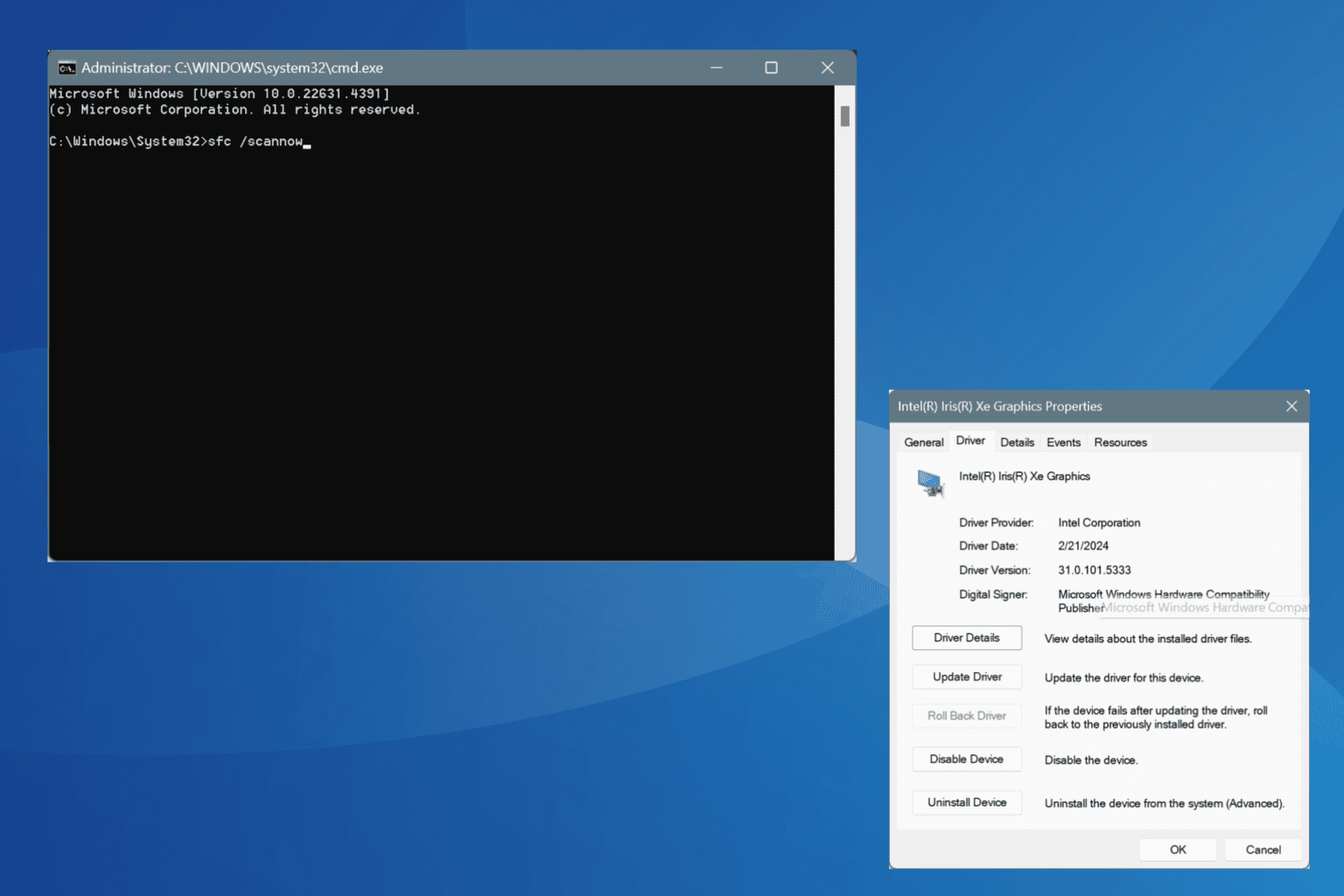The width and height of the screenshot is (1344, 896).
Task: Open the Details tab
Action: (x=1017, y=442)
